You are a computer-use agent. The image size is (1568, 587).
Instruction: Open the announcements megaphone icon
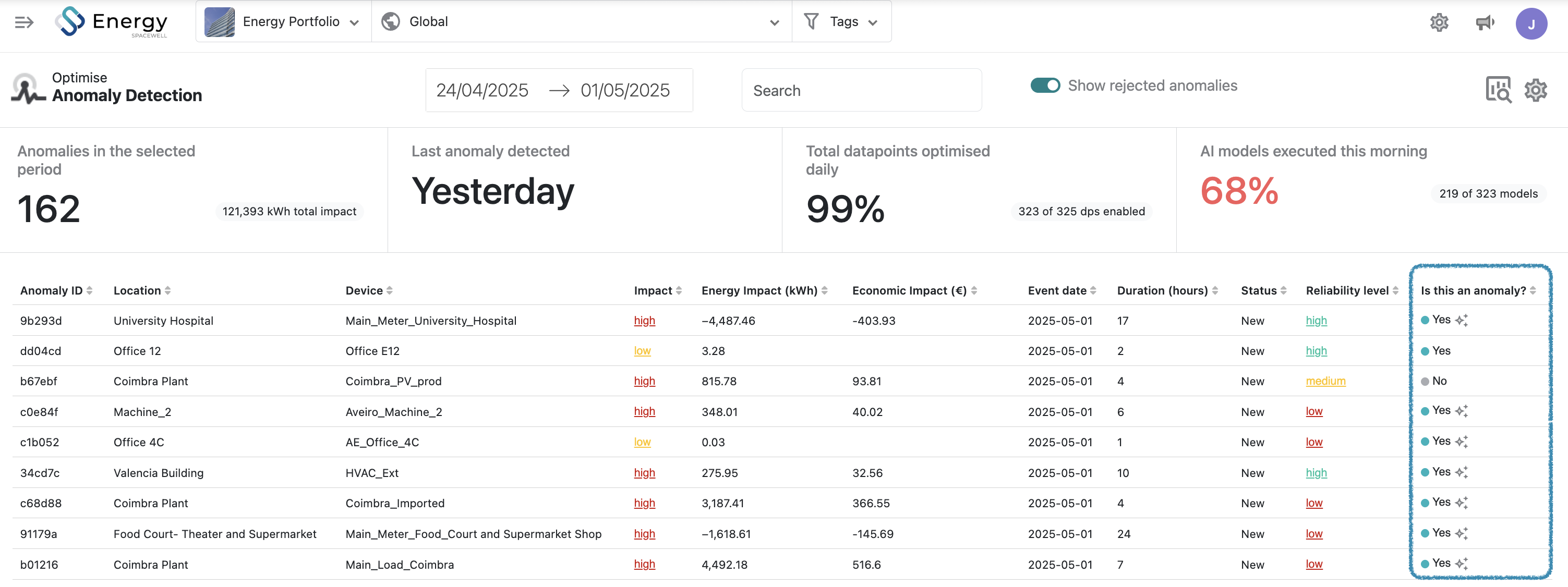pos(1485,22)
